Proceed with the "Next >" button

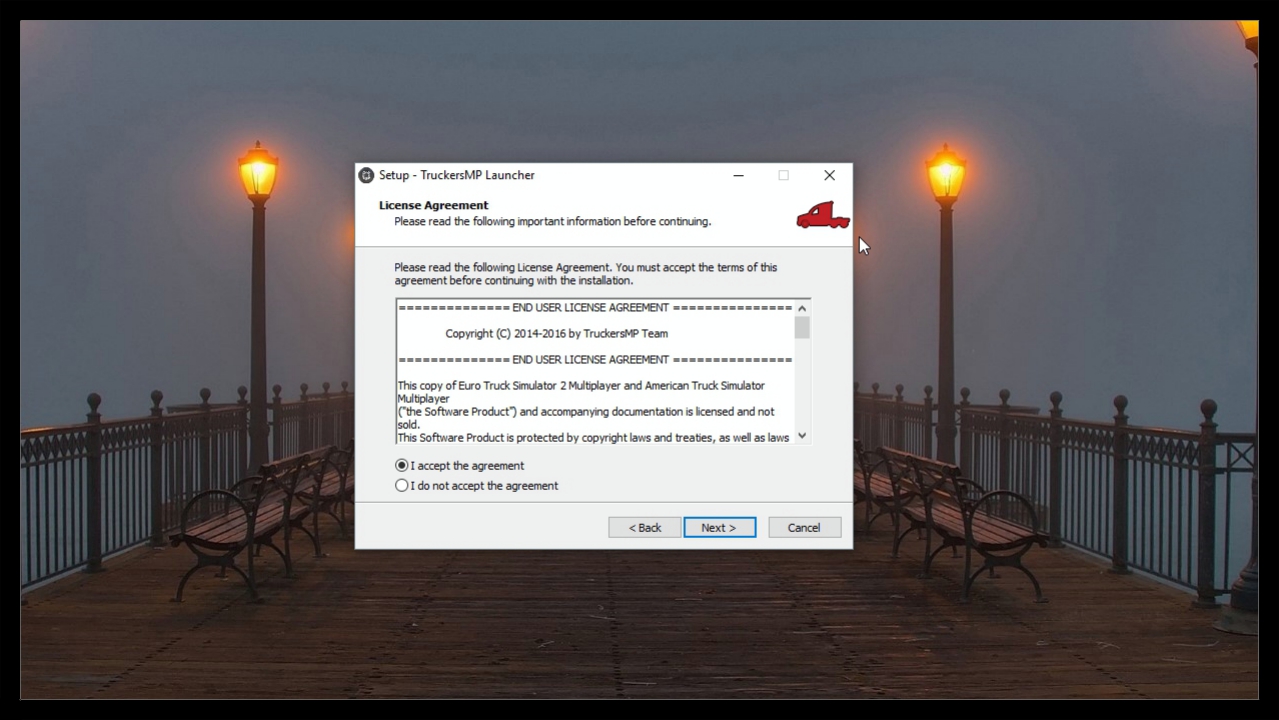720,527
